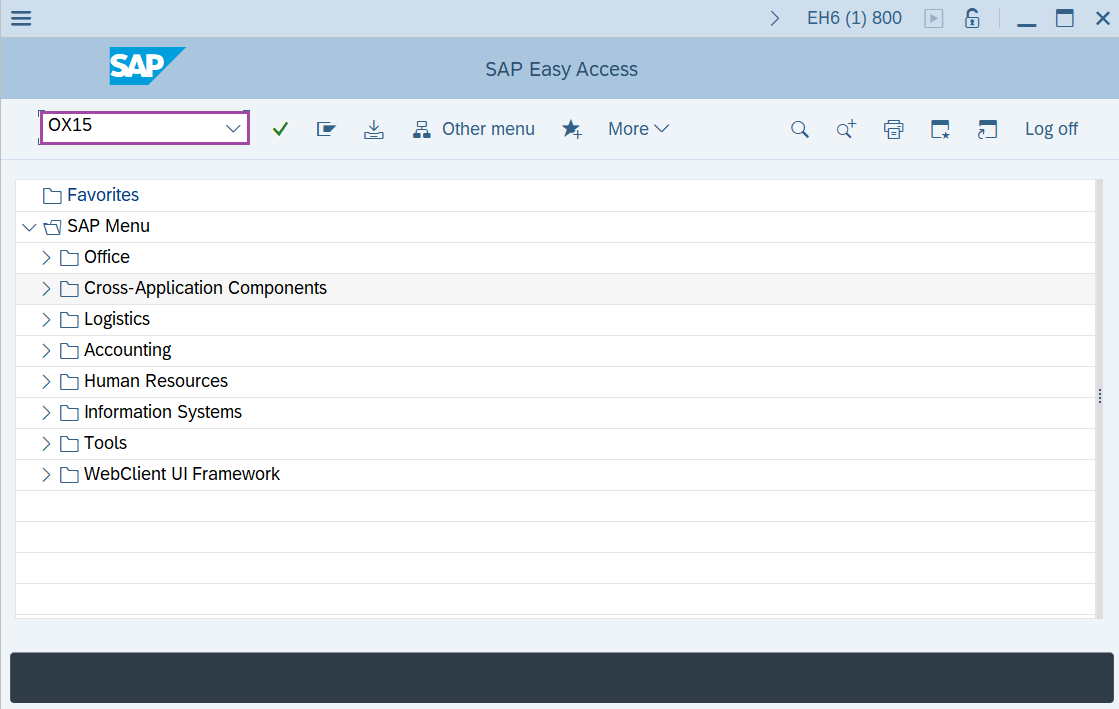Click the download/documents toolbar icon
Screen dimensions: 1119x709
point(373,128)
